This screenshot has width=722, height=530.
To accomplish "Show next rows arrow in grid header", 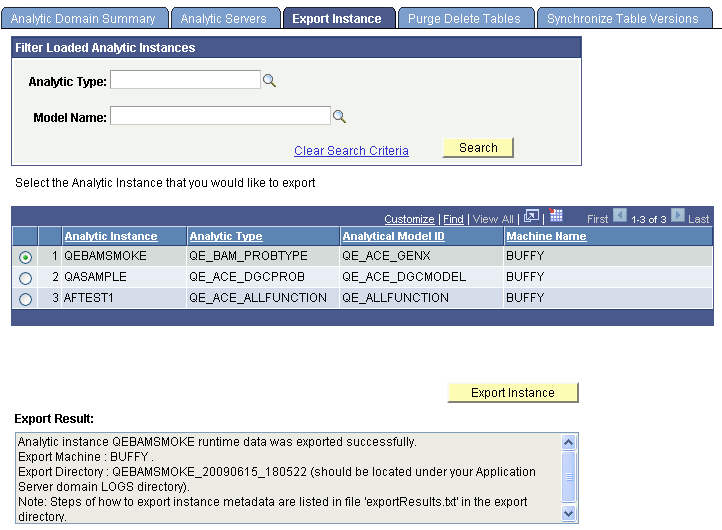I will [677, 215].
